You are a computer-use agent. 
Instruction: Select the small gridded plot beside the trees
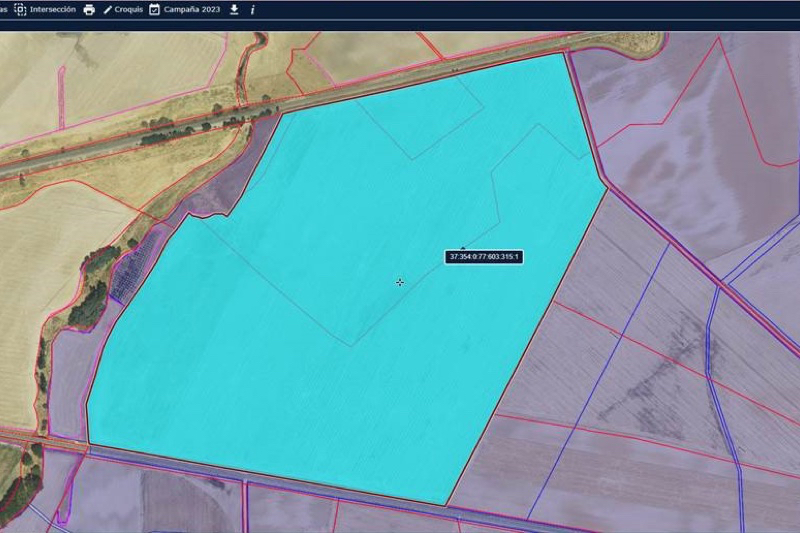[x=134, y=270]
